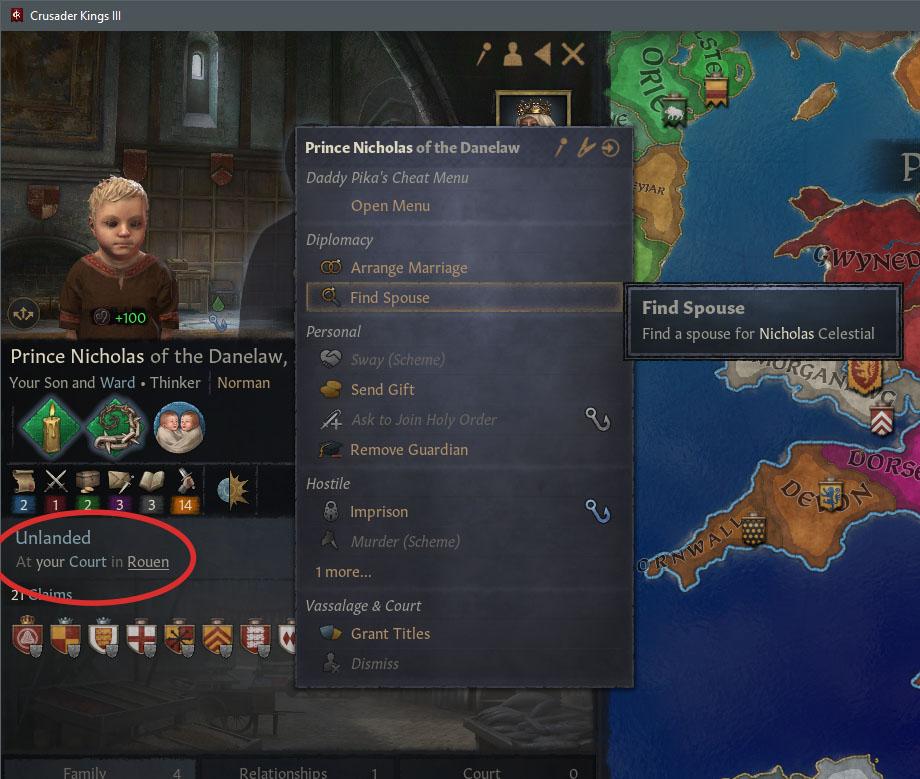Expand the '1 more...' hostile actions
The height and width of the screenshot is (779, 920).
point(343,572)
